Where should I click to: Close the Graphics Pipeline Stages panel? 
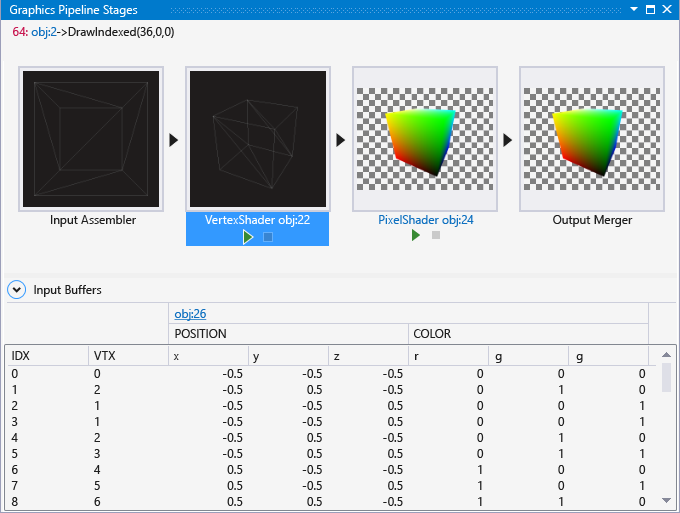coord(667,9)
